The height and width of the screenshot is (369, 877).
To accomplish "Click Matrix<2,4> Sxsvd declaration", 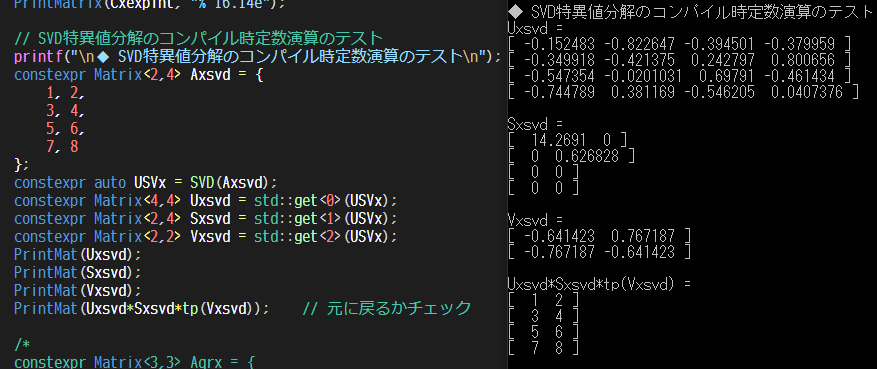I will tap(134, 218).
